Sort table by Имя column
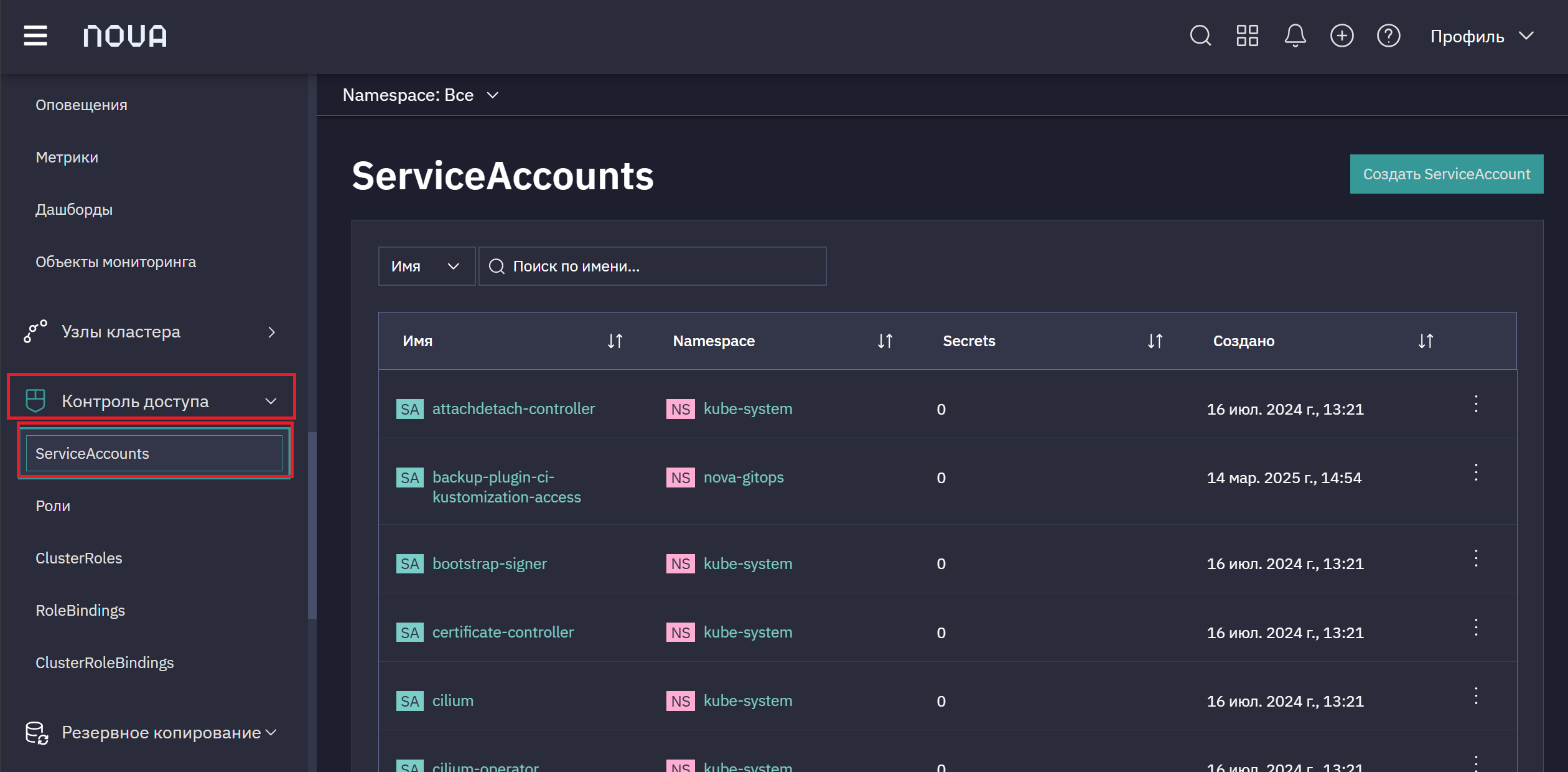Viewport: 1568px width, 772px height. 615,341
